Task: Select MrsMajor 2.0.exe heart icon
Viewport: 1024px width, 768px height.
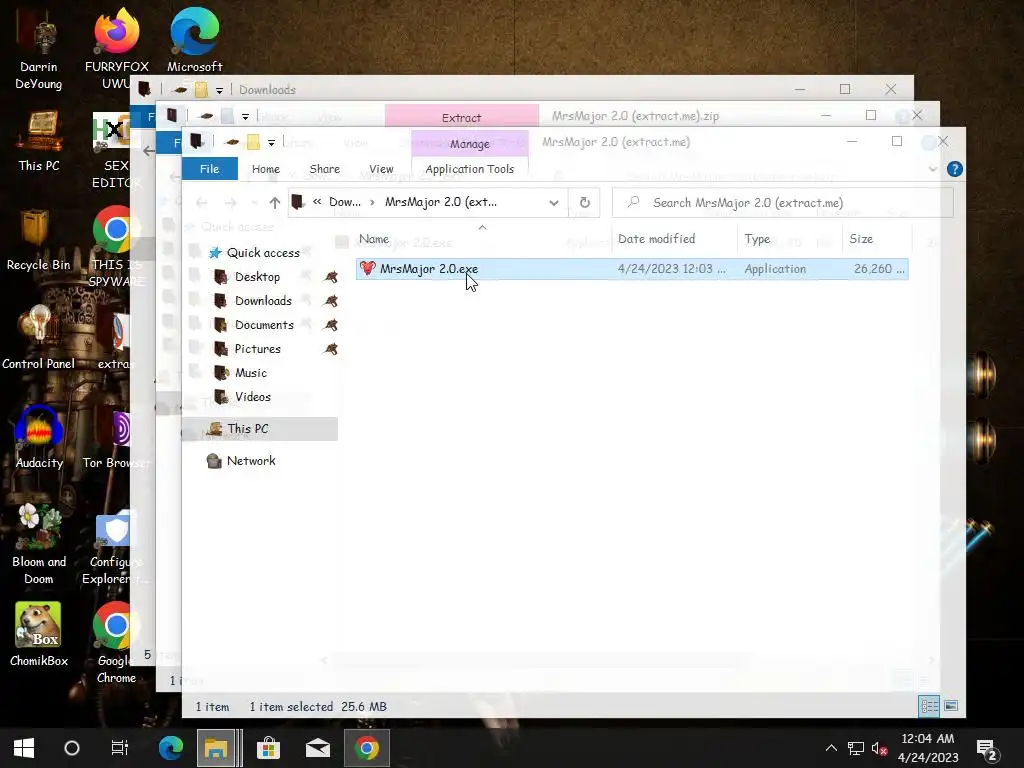Action: pos(368,268)
